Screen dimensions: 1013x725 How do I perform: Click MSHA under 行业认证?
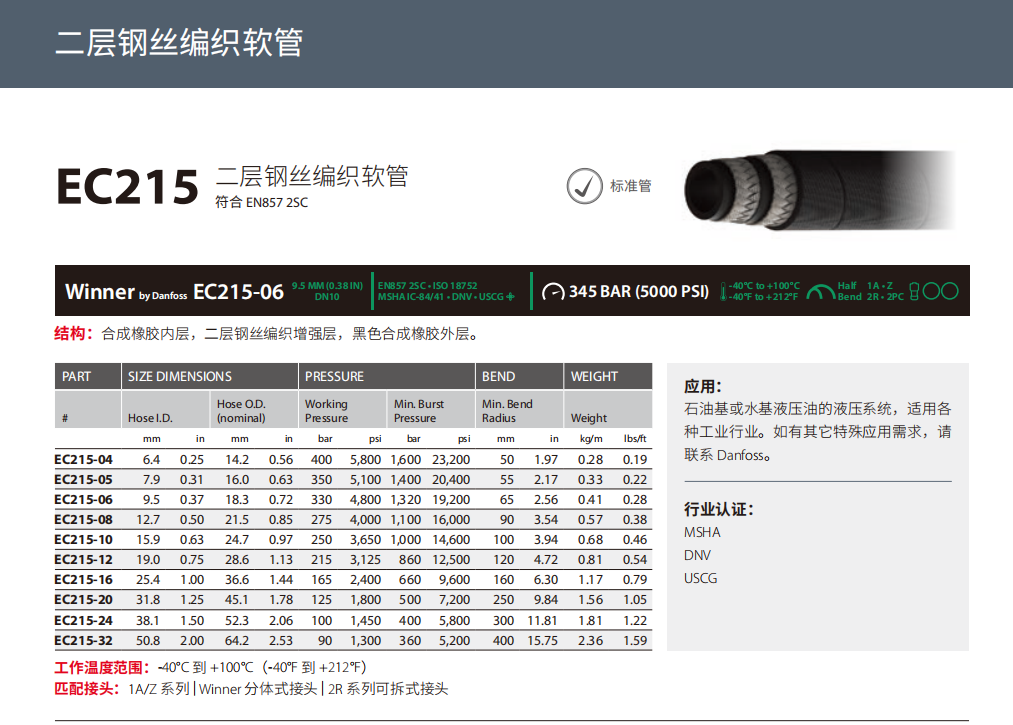click(x=702, y=532)
